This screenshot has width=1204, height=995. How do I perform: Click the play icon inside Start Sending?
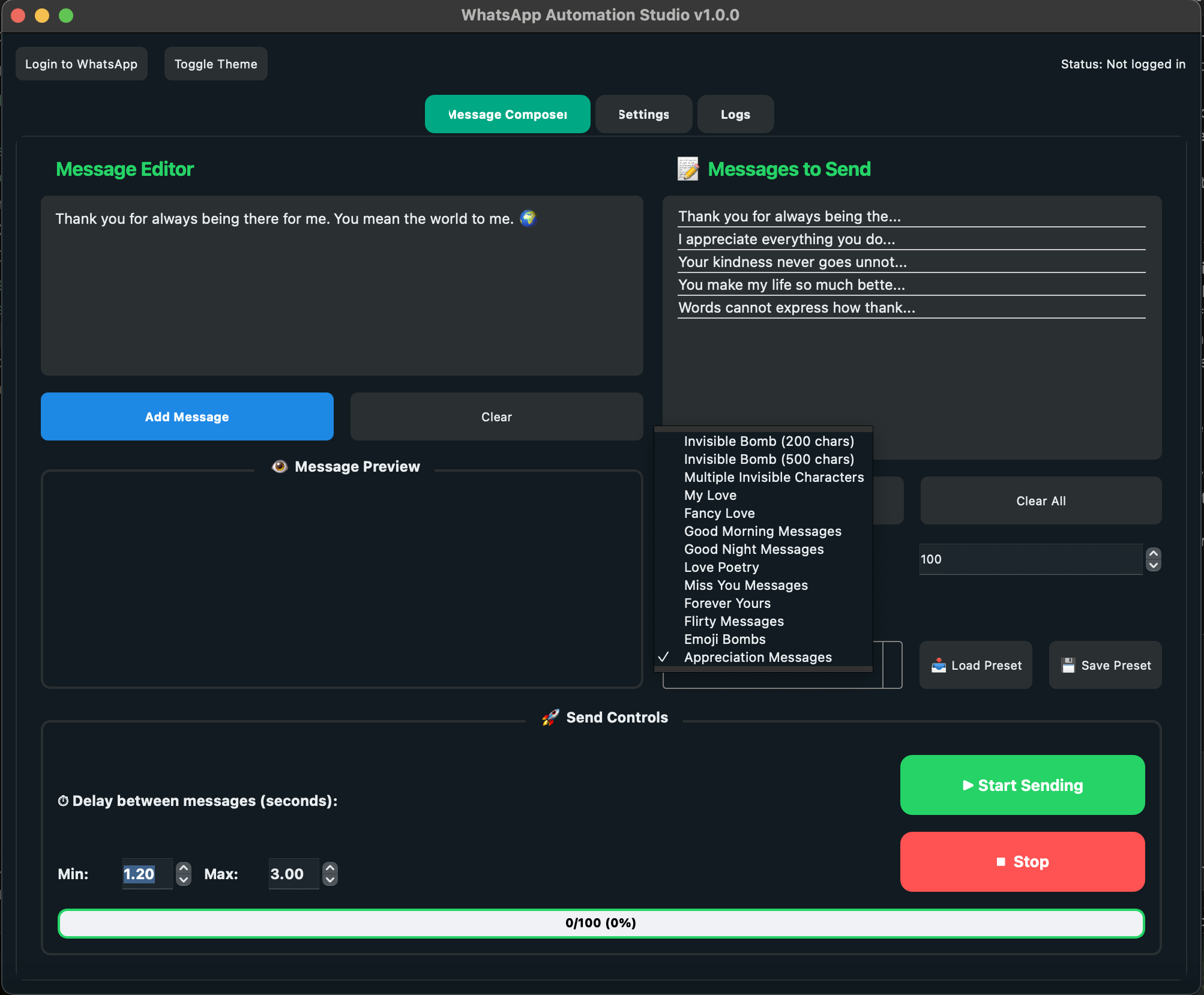pos(968,785)
